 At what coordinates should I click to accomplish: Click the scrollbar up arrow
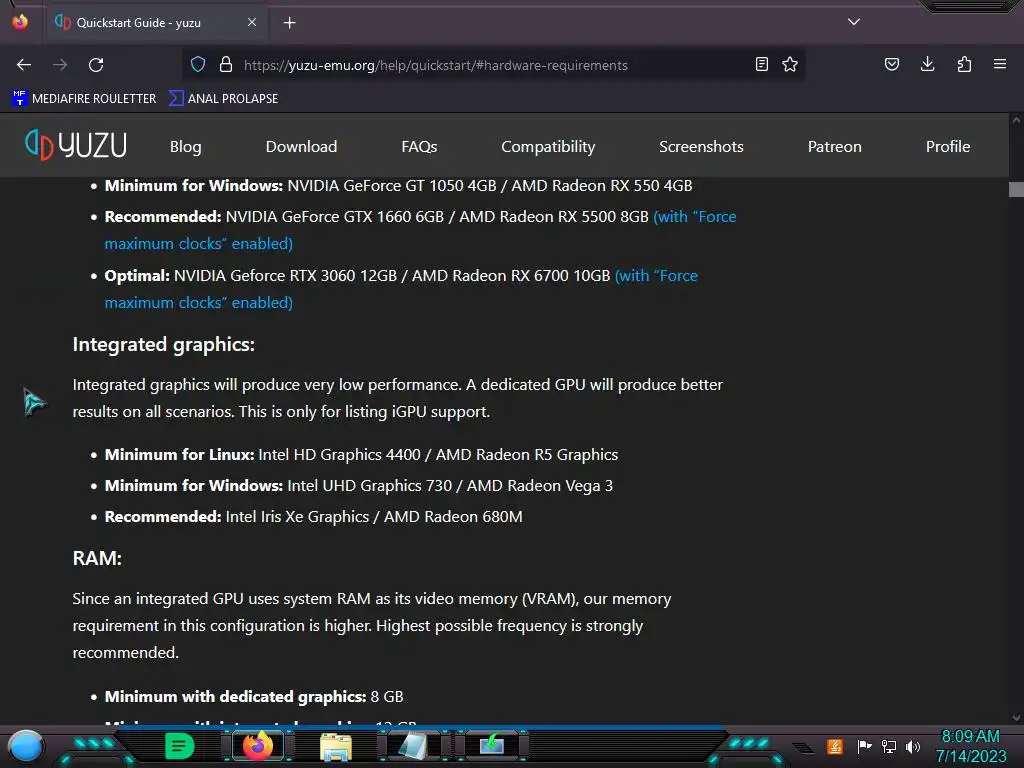tap(1016, 120)
